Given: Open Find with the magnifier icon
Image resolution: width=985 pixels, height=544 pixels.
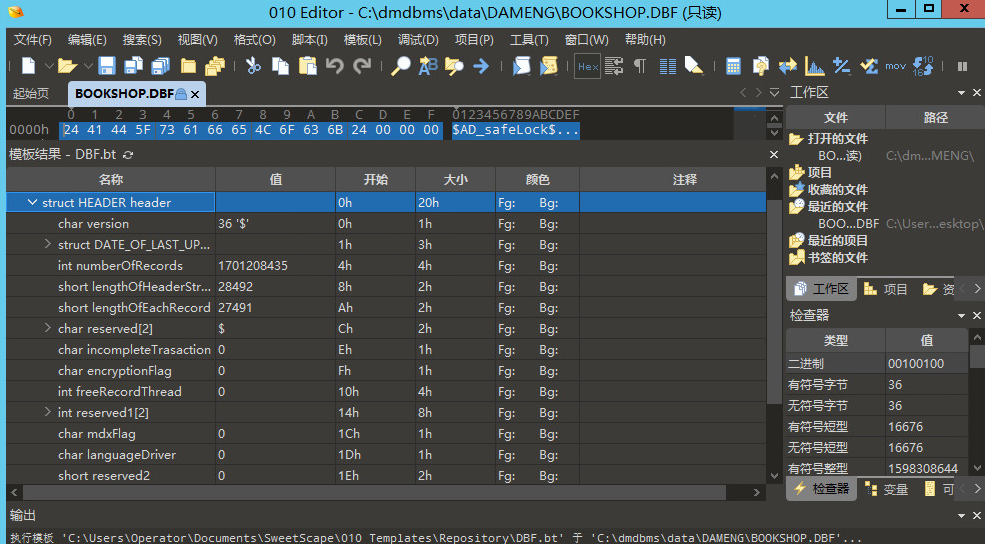Looking at the screenshot, I should (x=400, y=65).
